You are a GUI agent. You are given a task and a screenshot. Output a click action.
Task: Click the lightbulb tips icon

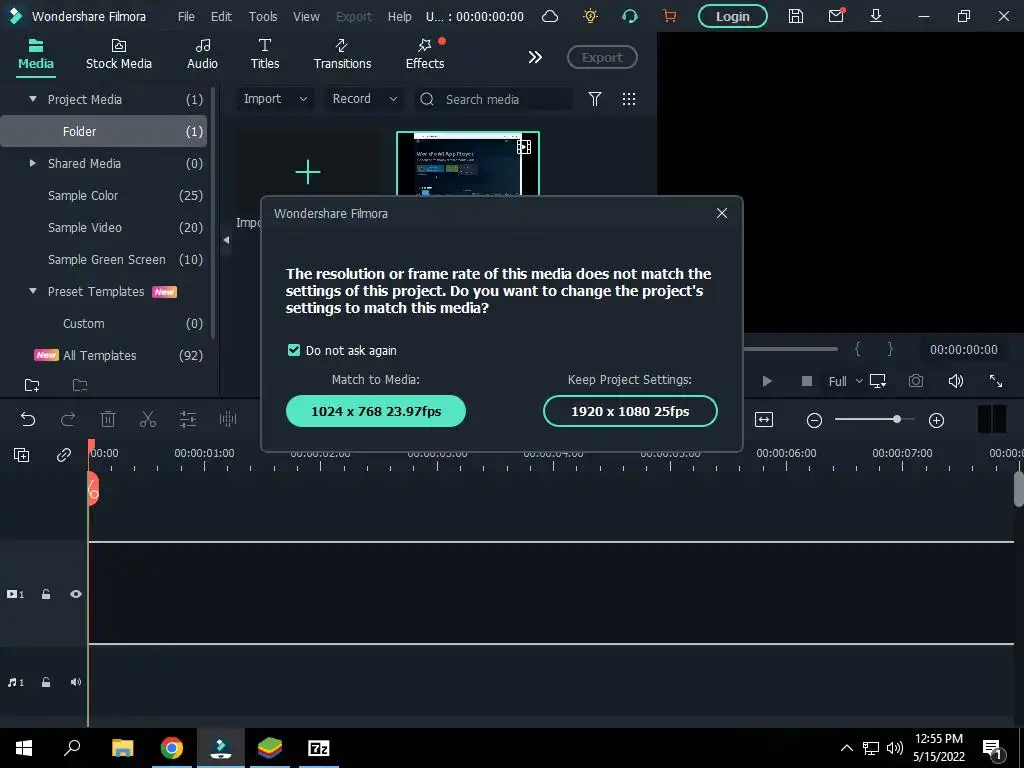tap(590, 16)
